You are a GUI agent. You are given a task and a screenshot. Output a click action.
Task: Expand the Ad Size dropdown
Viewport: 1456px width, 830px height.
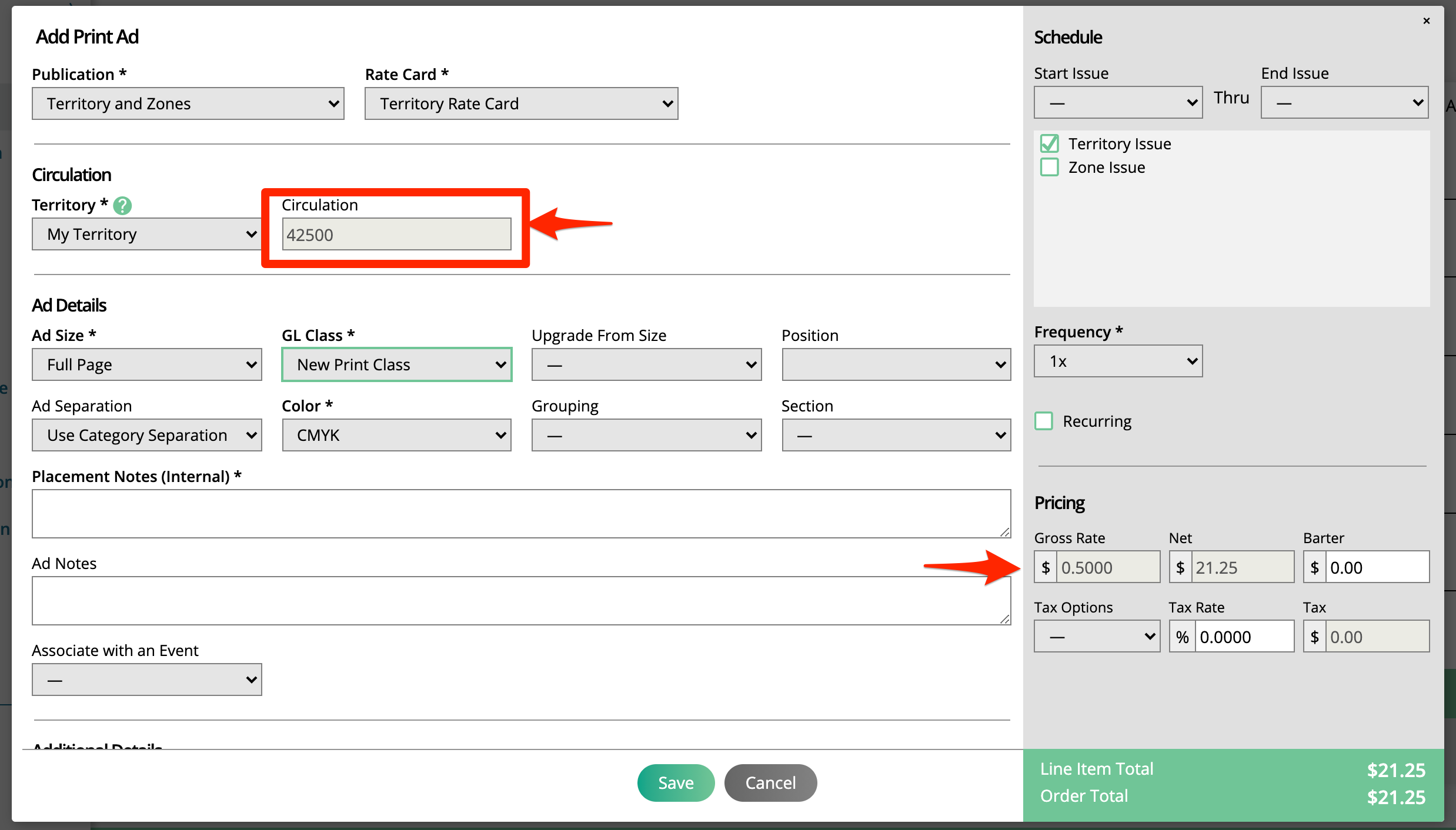147,365
